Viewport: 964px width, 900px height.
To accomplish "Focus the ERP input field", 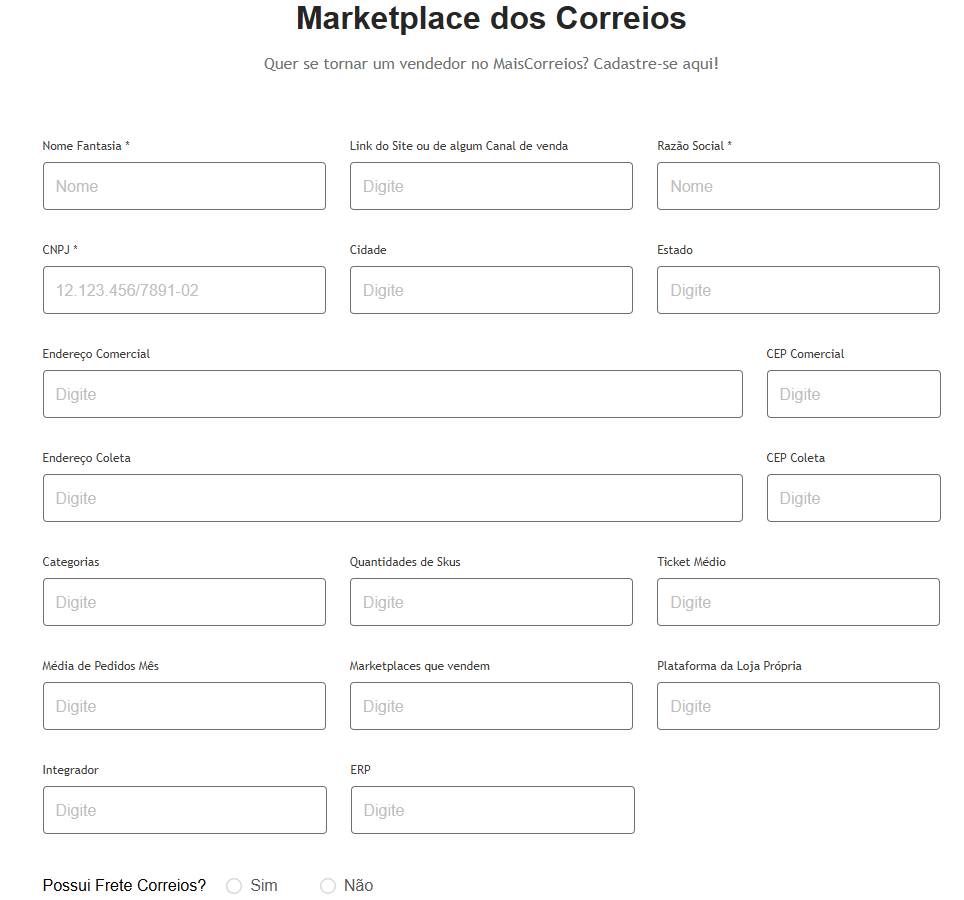I will (x=491, y=810).
